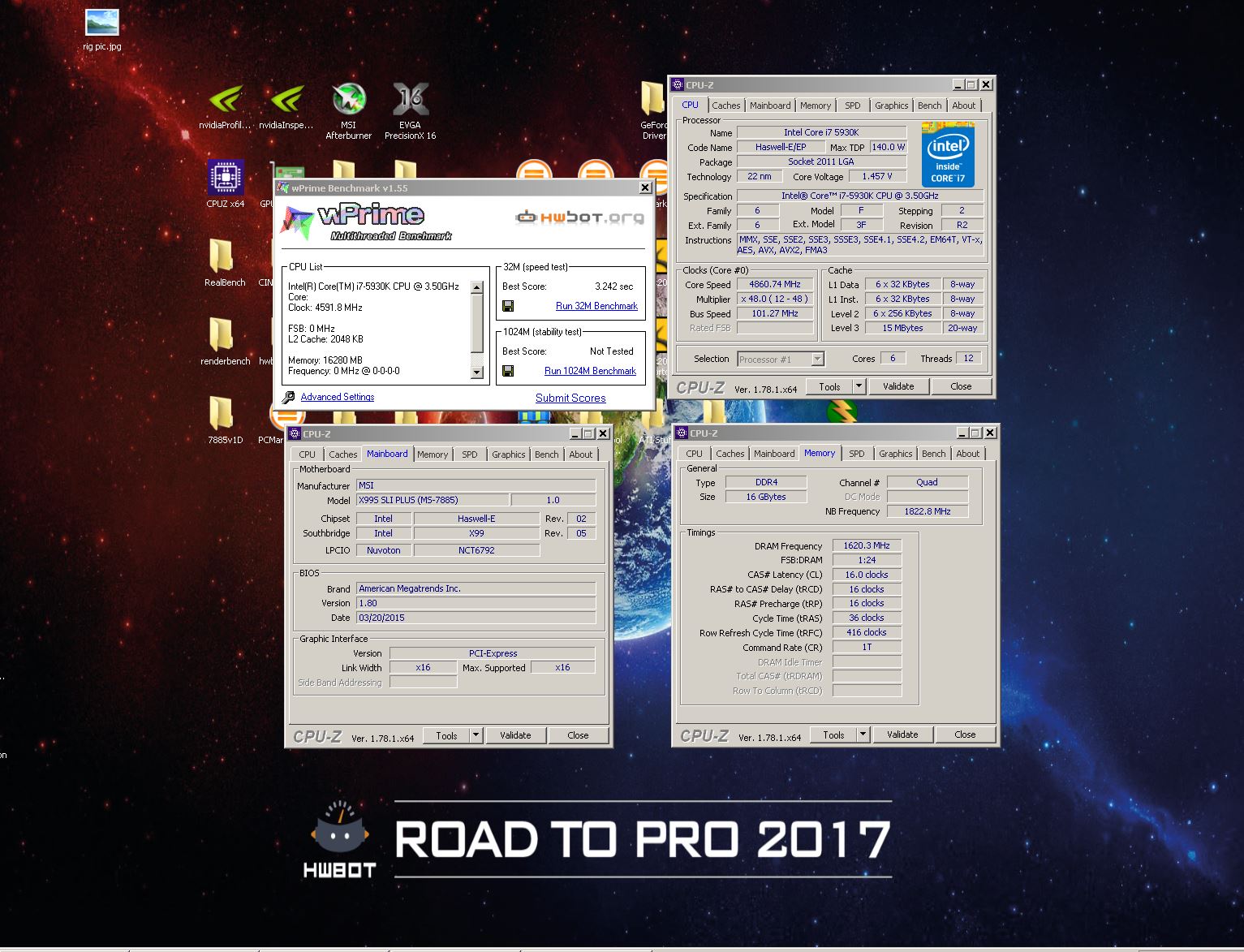
Task: Open CPU tab in Memory CPU-Z window
Action: point(694,454)
